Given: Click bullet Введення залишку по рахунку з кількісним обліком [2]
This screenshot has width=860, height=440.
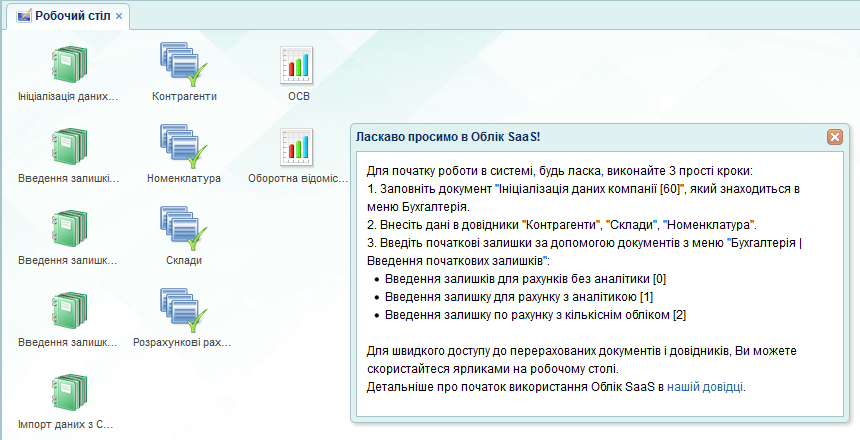Looking at the screenshot, I should click(535, 315).
